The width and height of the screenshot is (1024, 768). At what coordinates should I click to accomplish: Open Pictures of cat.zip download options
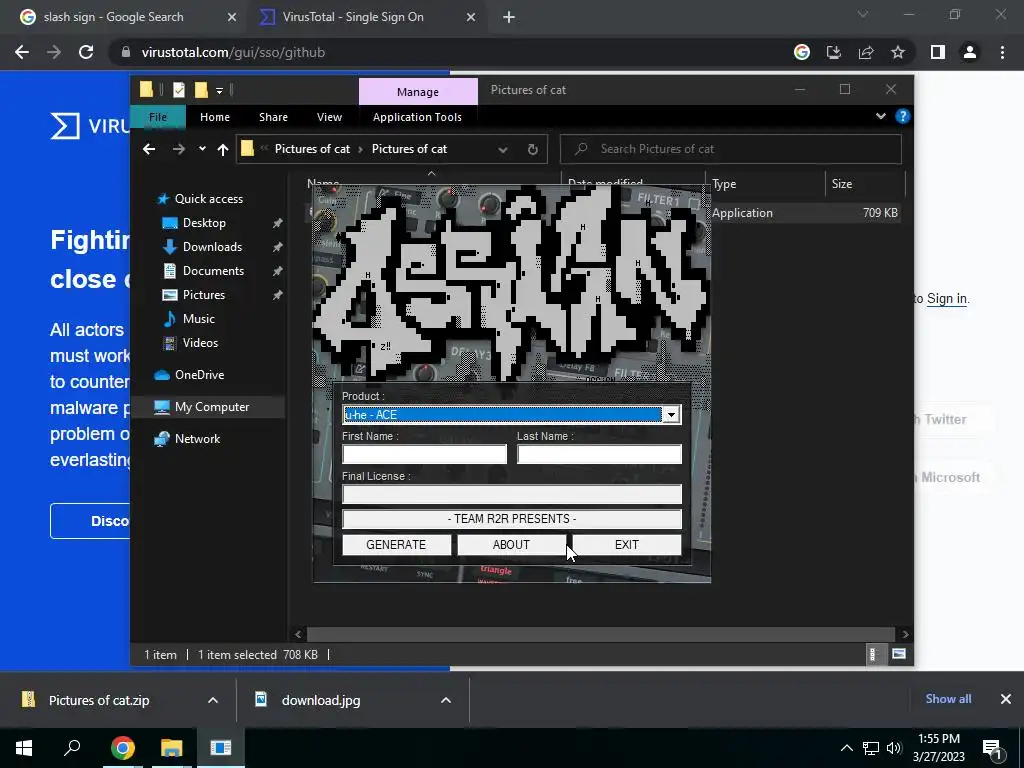coord(213,700)
